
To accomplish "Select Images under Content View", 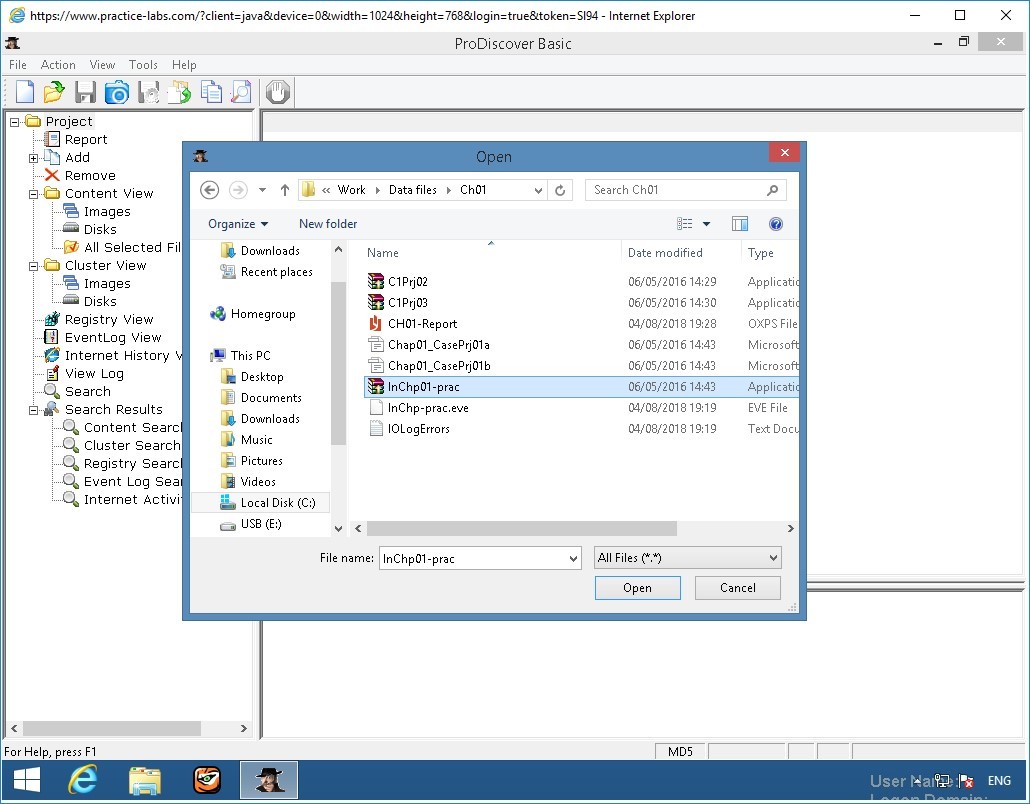I will tap(107, 212).
